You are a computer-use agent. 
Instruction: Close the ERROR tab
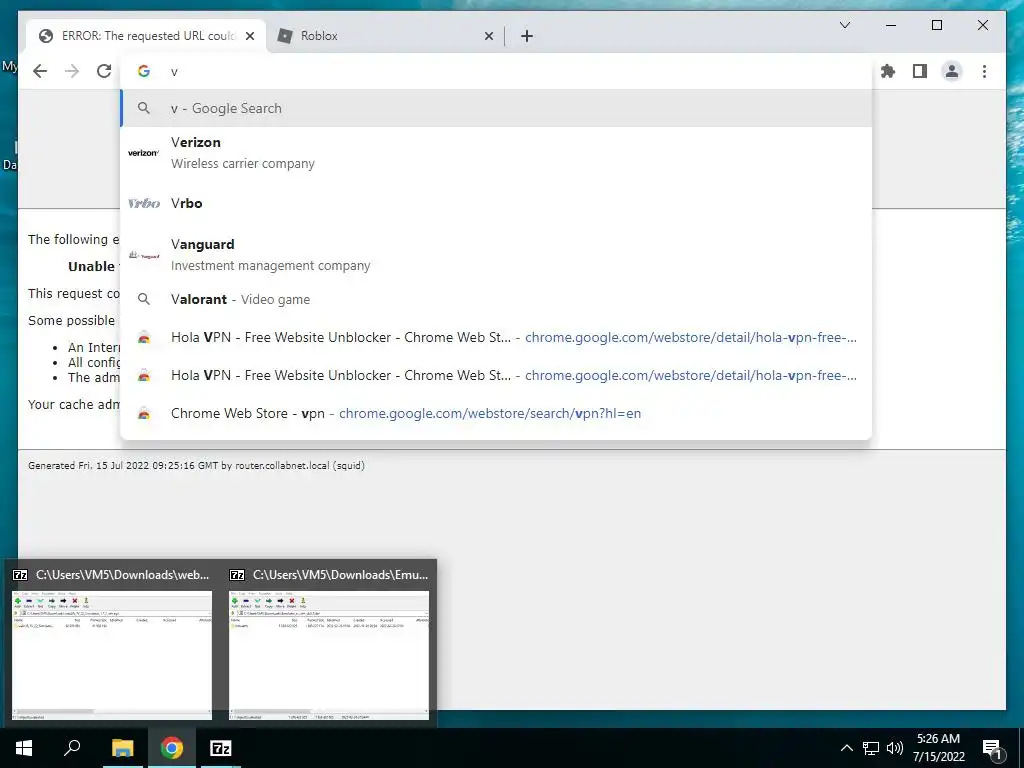click(249, 36)
